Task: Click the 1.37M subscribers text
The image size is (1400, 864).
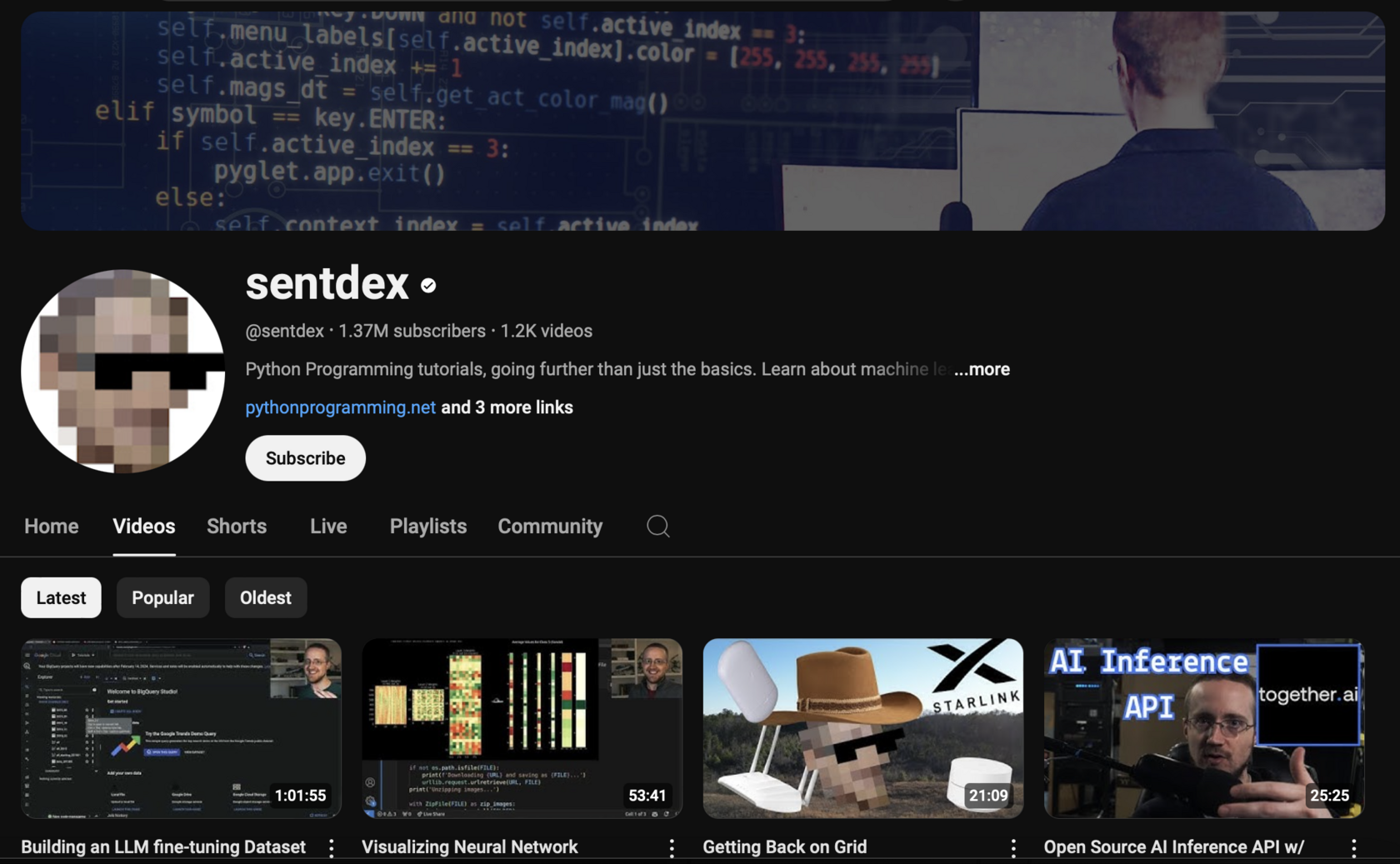Action: coord(412,331)
